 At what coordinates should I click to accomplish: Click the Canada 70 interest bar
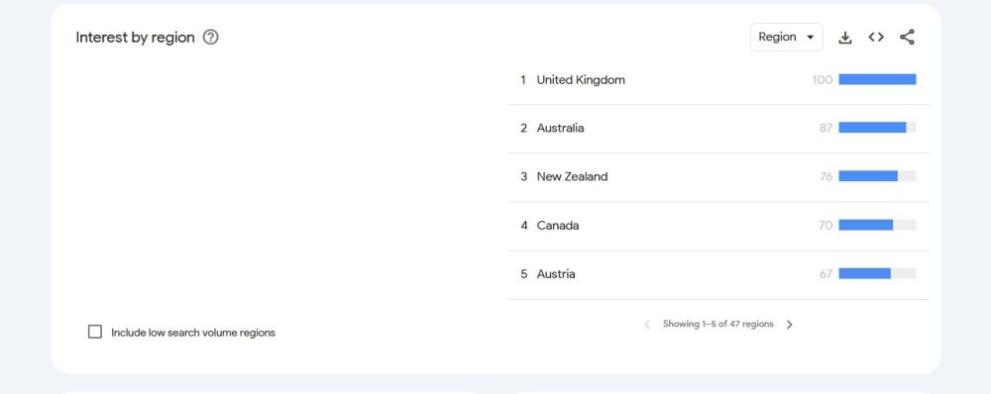tap(877, 225)
